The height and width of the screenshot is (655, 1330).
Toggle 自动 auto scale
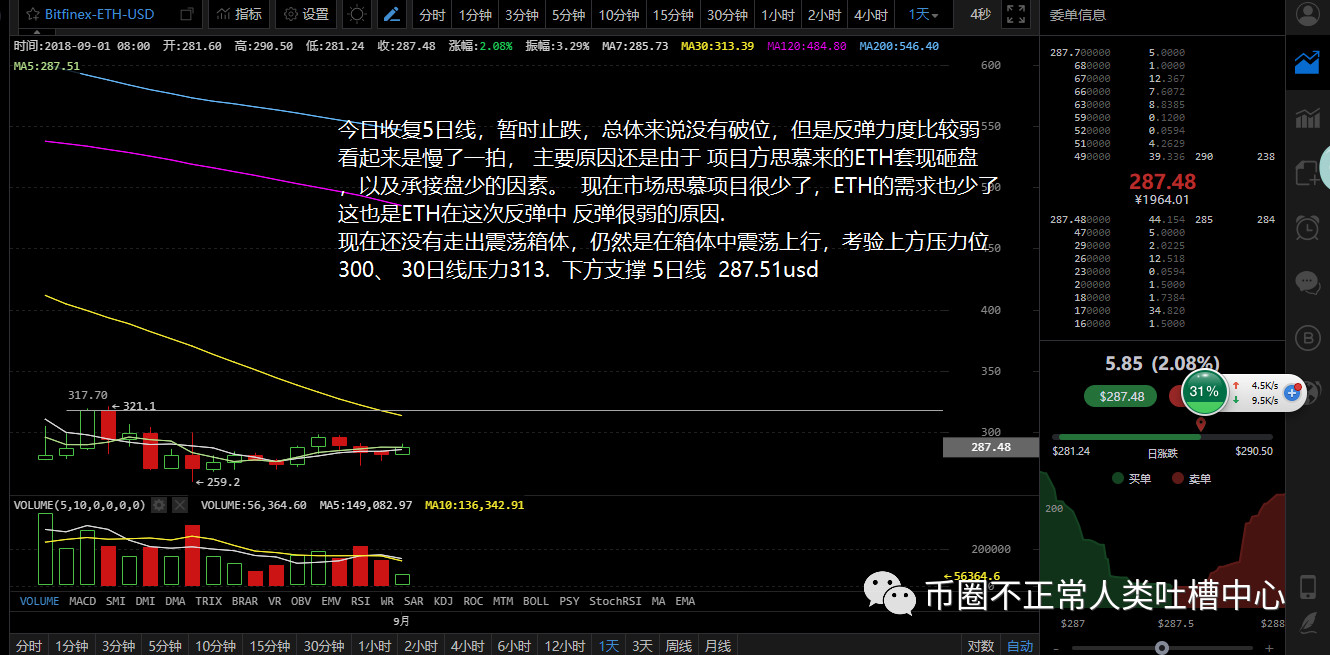pos(1019,646)
